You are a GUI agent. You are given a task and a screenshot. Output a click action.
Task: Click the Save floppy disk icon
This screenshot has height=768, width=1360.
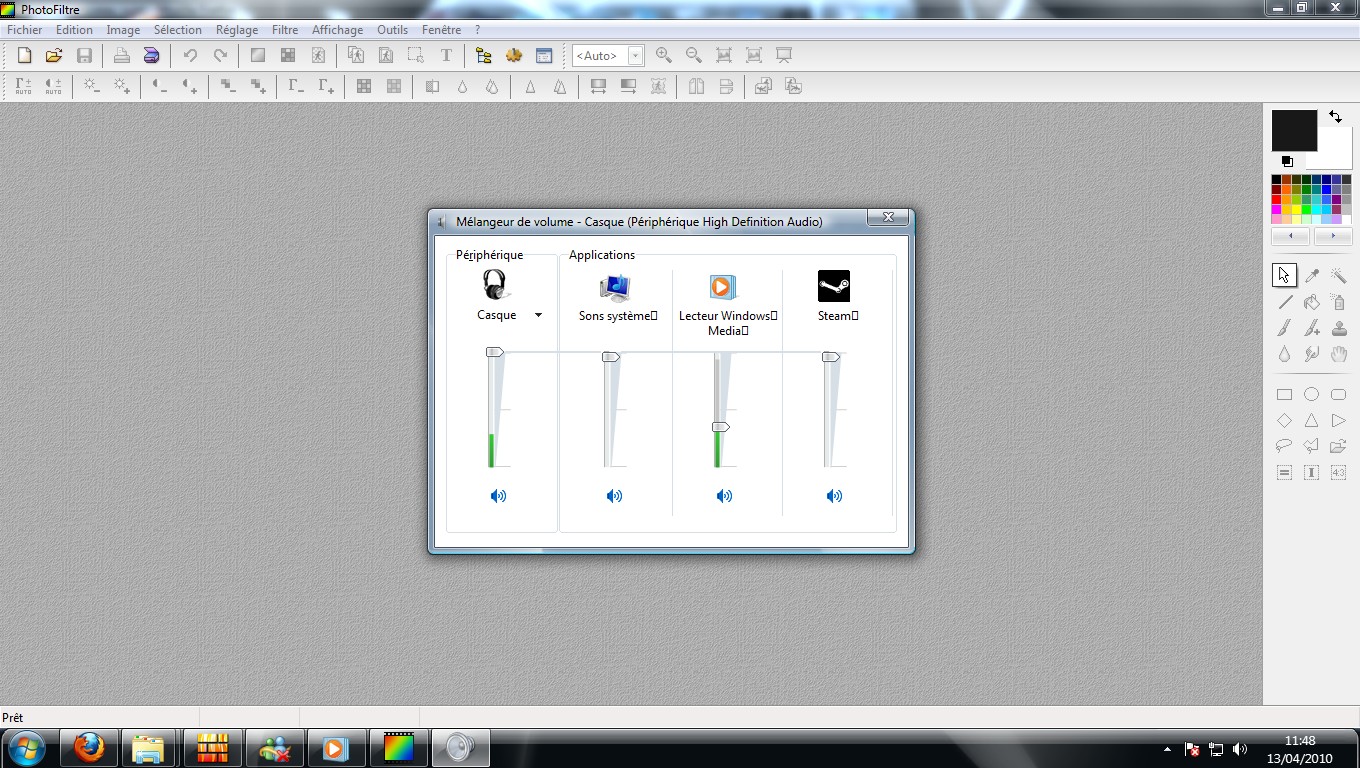tap(84, 56)
